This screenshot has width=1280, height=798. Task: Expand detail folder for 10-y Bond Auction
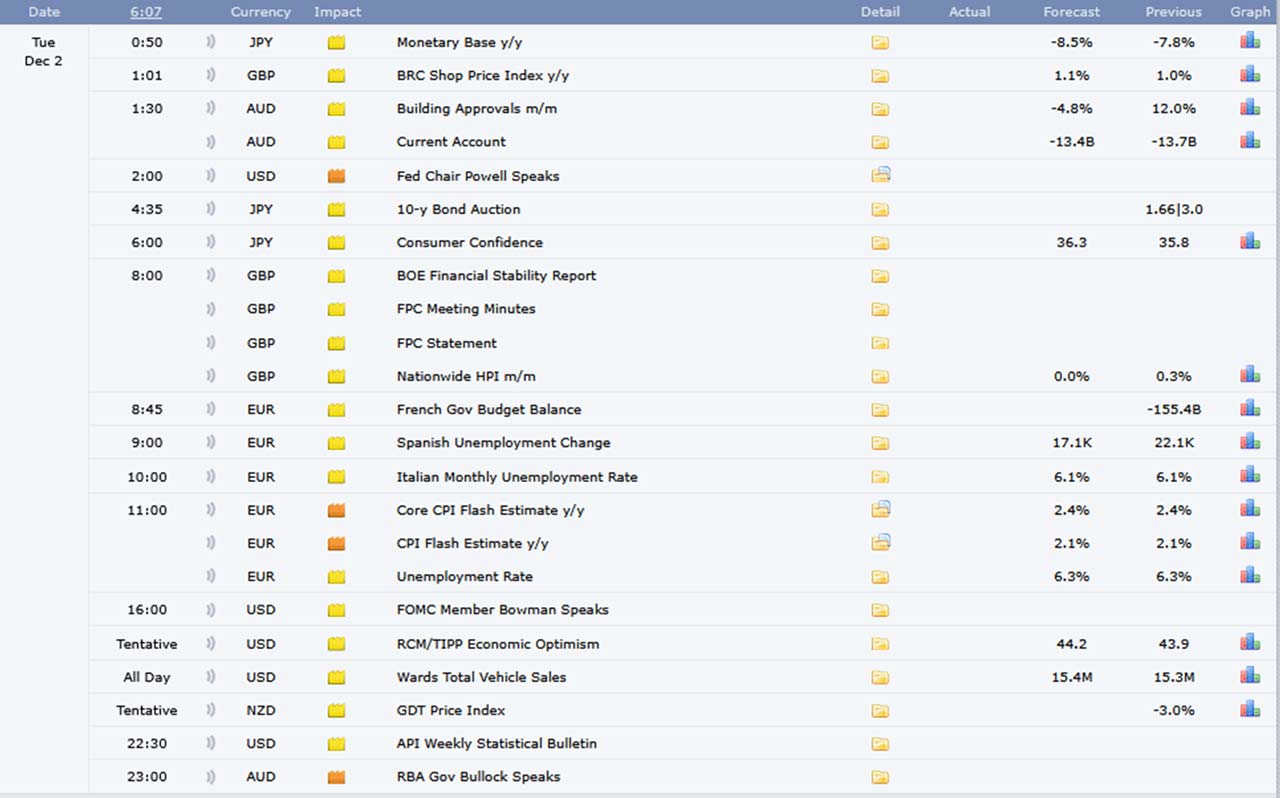(x=880, y=210)
